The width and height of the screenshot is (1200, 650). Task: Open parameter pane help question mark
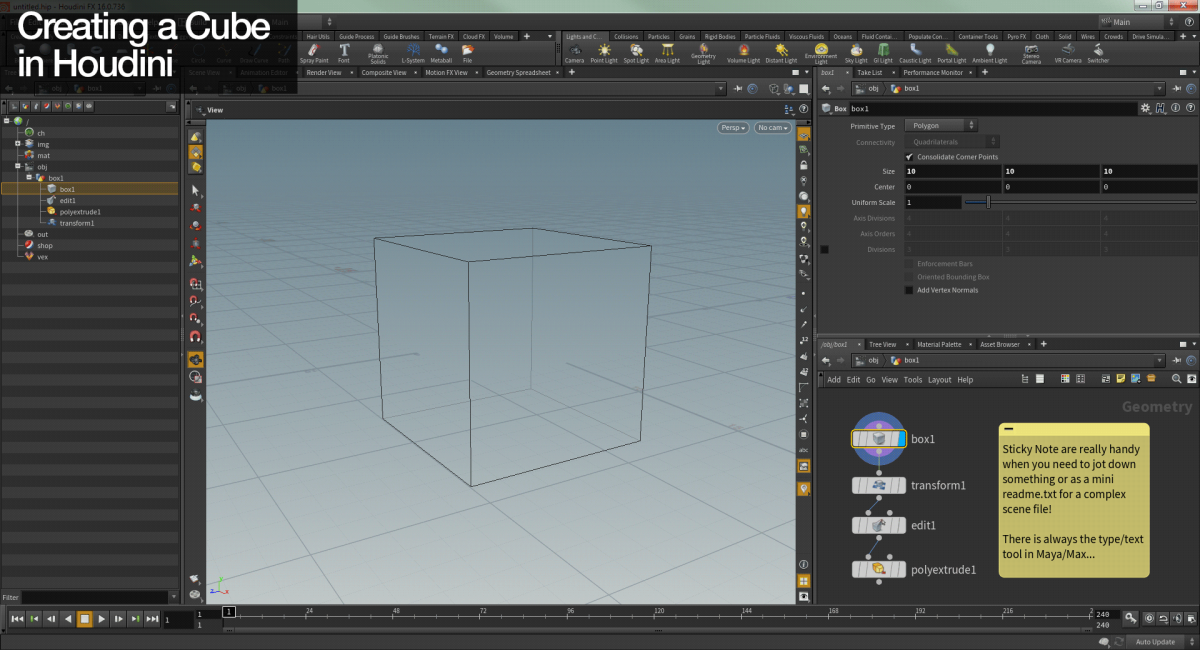[x=1189, y=108]
